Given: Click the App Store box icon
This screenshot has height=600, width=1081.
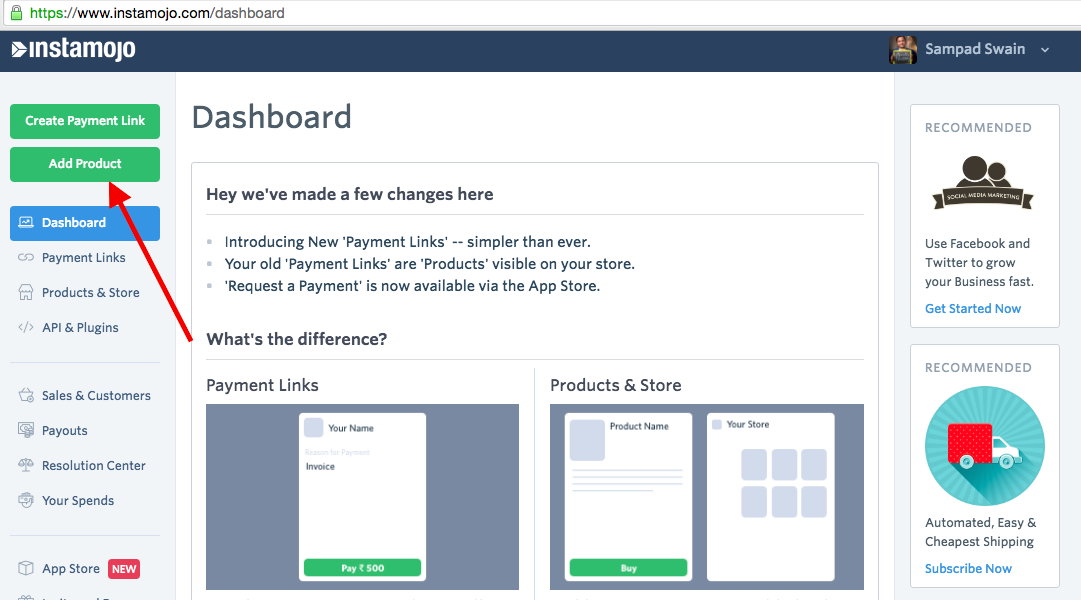Looking at the screenshot, I should click(26, 569).
